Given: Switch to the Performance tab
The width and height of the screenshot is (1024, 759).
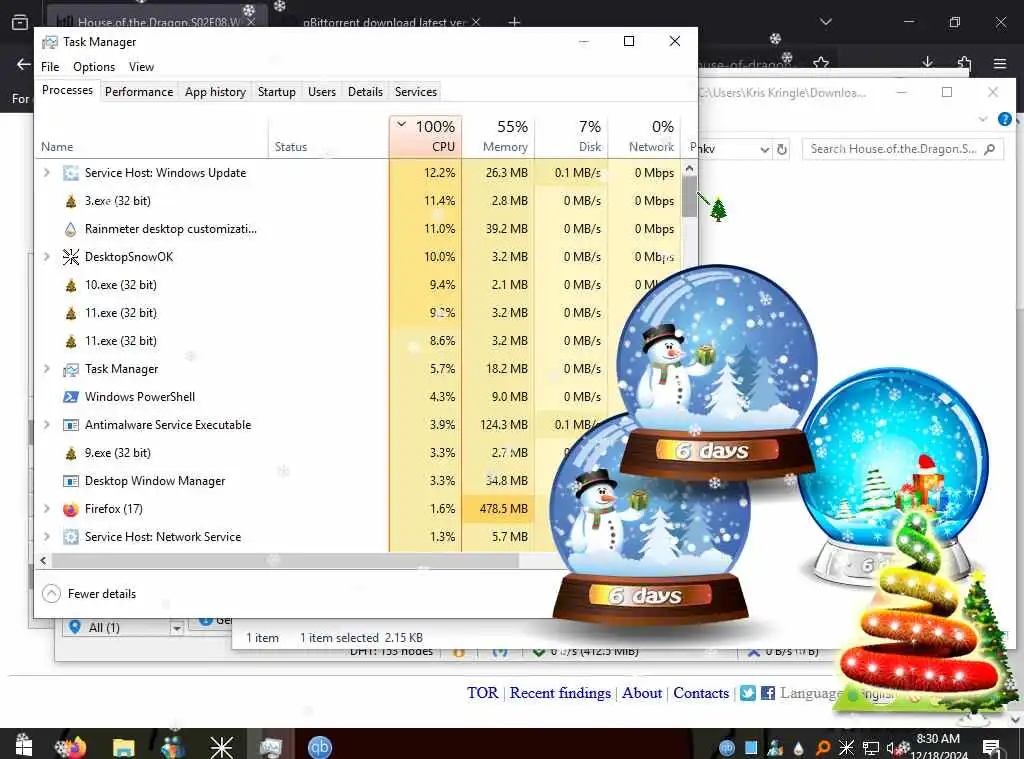Looking at the screenshot, I should (x=139, y=92).
